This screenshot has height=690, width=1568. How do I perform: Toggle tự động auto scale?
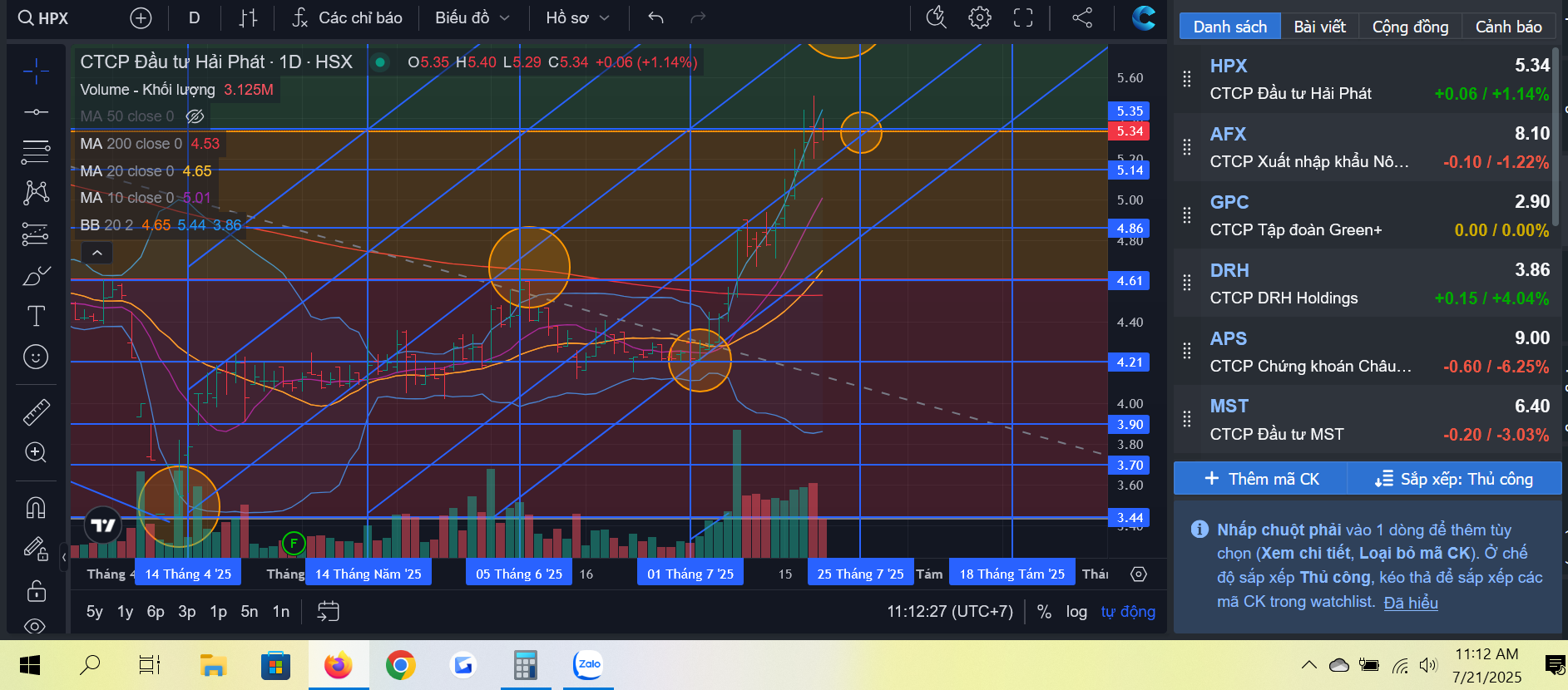1128,611
